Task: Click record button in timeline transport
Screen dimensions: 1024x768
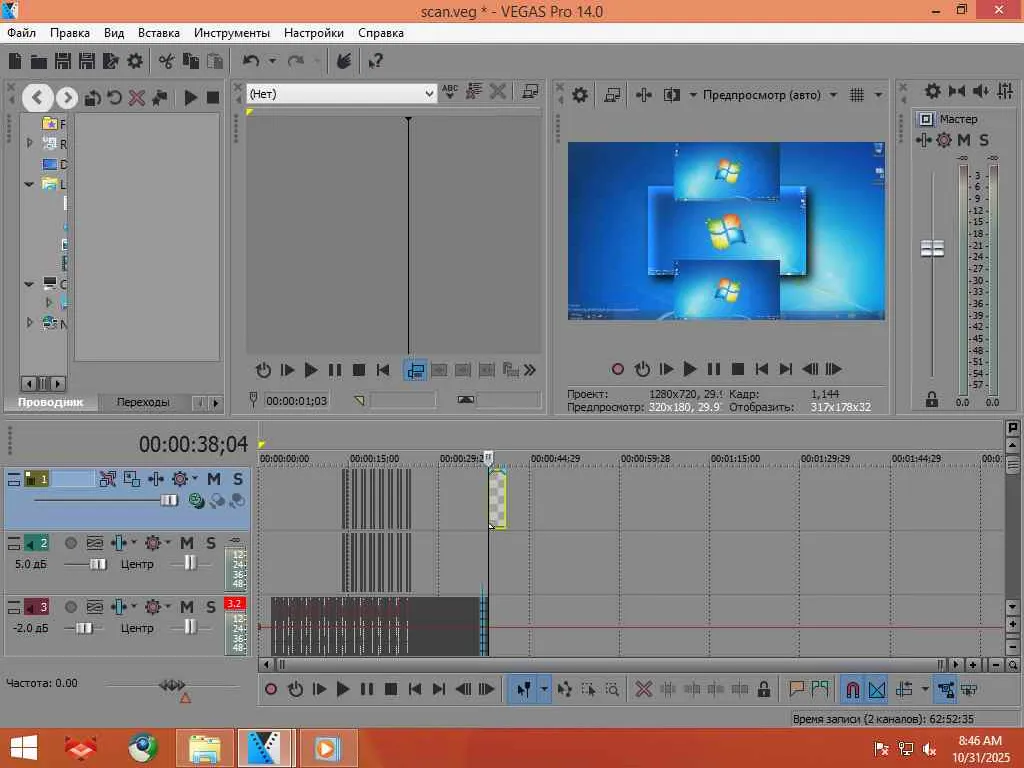Action: pyautogui.click(x=271, y=689)
